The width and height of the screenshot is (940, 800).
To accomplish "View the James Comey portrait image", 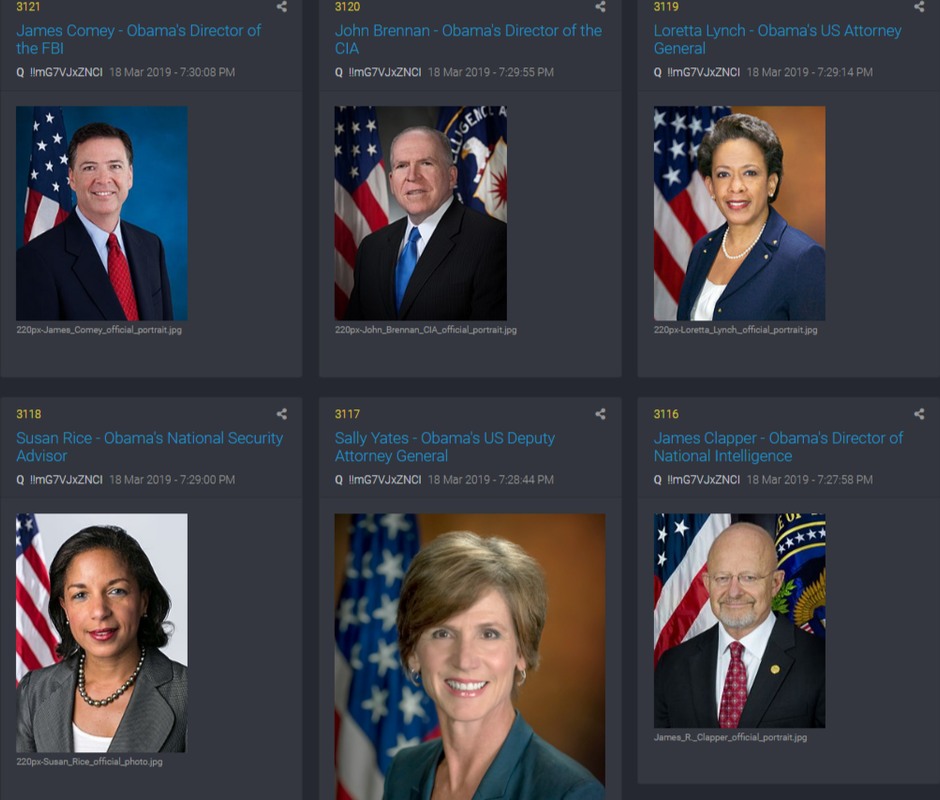I will click(102, 213).
